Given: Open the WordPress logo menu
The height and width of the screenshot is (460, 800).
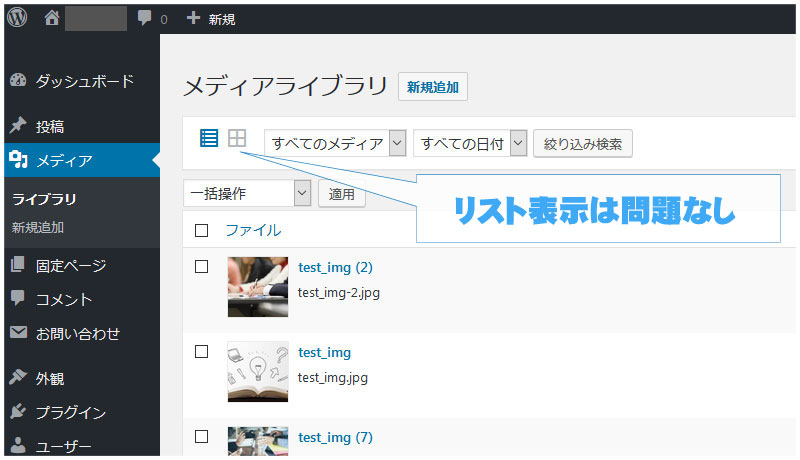Looking at the screenshot, I should click(17, 18).
